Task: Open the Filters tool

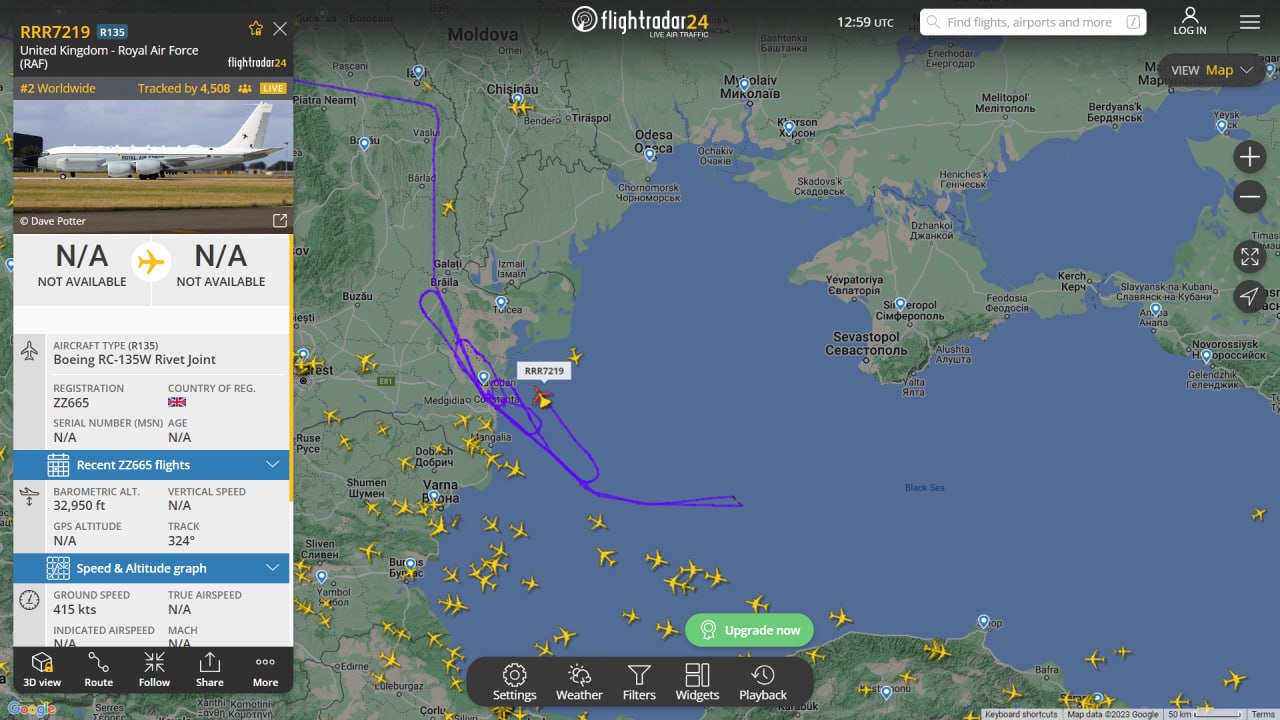Action: pyautogui.click(x=639, y=682)
